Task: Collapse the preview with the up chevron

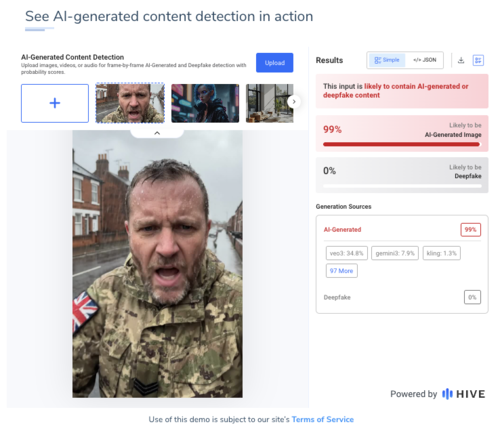Action: [157, 133]
